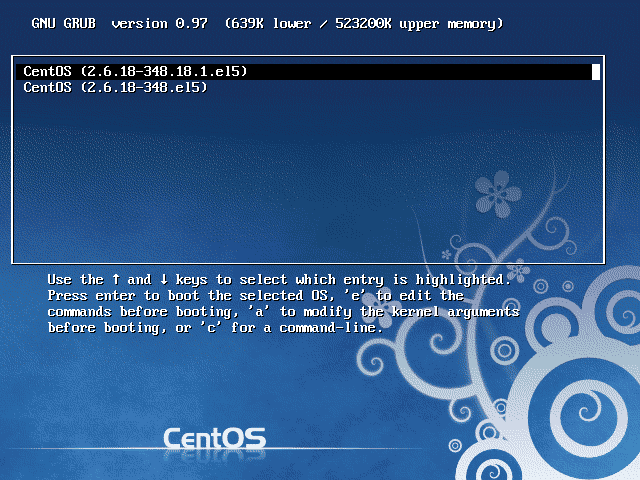Click the 'Use the ↑ and ↓ keys' instruction line
This screenshot has height=480, width=640.
click(x=279, y=280)
